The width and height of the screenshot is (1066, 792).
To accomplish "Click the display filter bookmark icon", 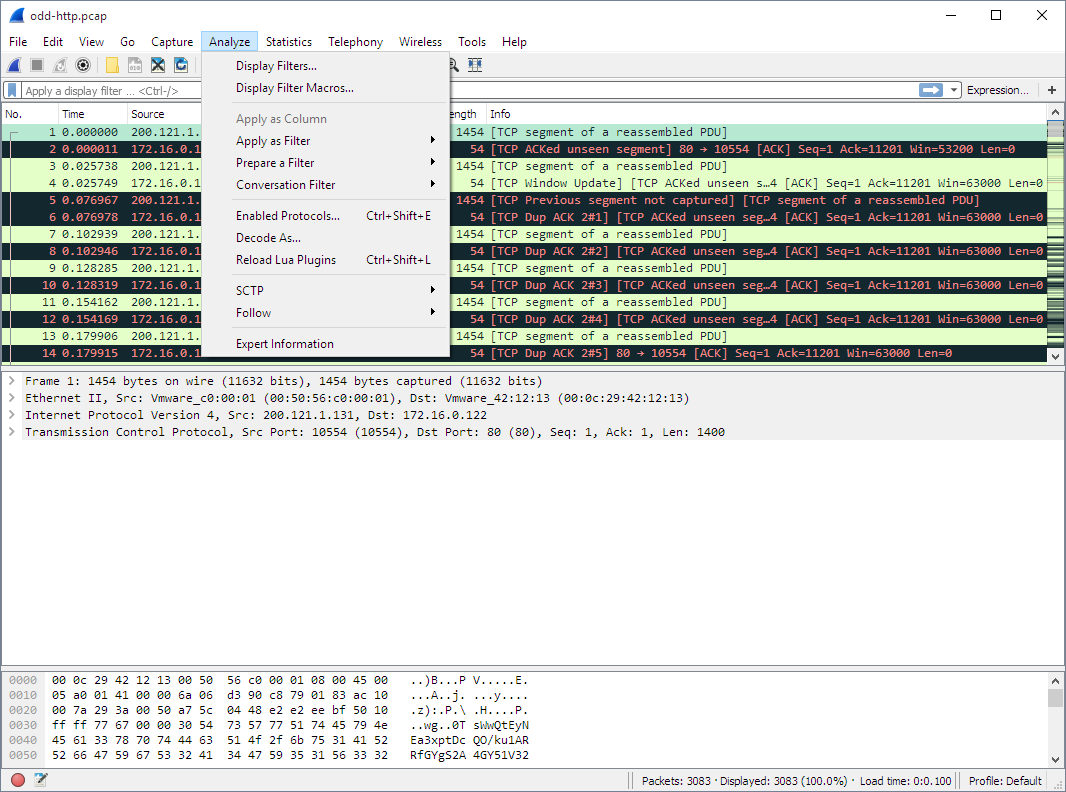I will tap(12, 90).
